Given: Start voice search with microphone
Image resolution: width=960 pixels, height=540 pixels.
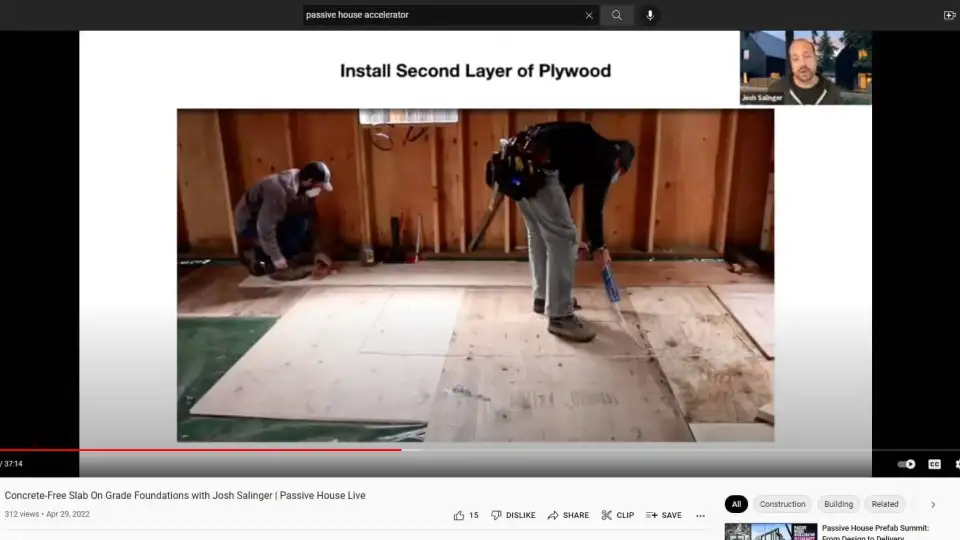Looking at the screenshot, I should coord(650,15).
